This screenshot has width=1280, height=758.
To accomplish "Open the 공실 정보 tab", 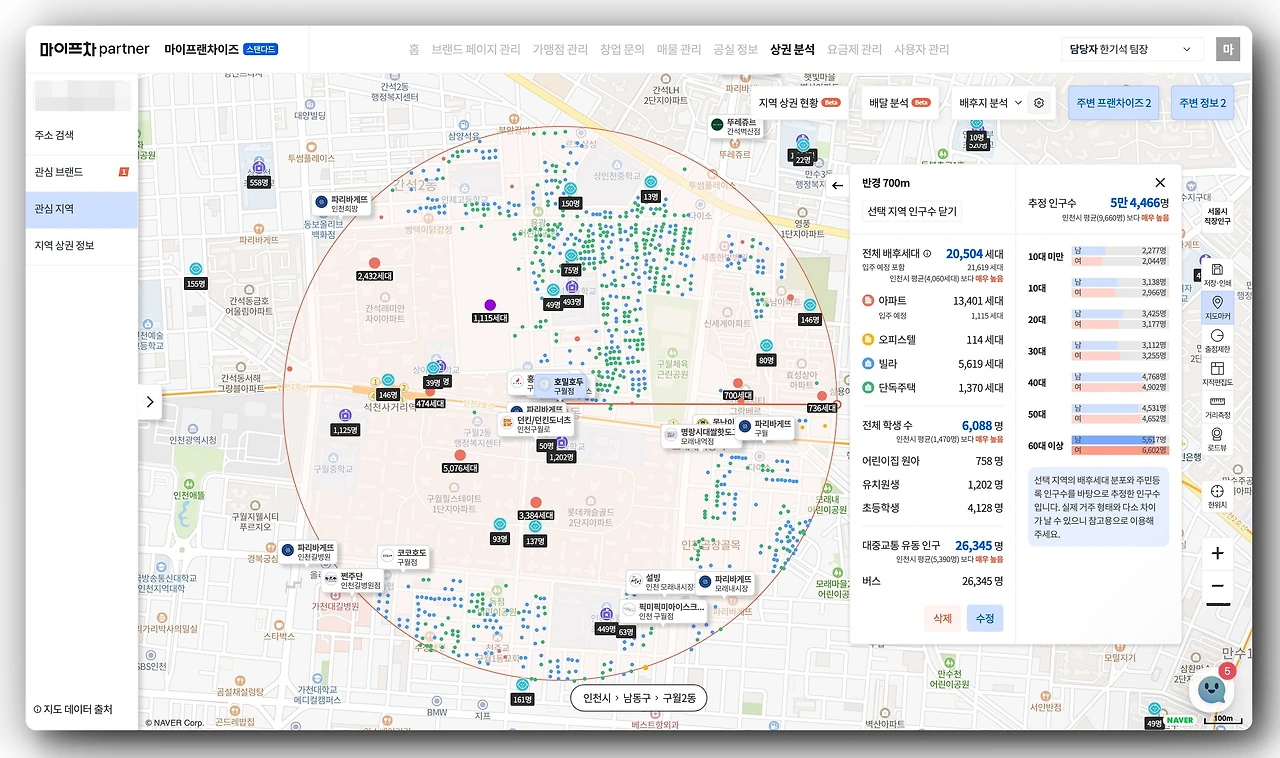I will coord(736,49).
